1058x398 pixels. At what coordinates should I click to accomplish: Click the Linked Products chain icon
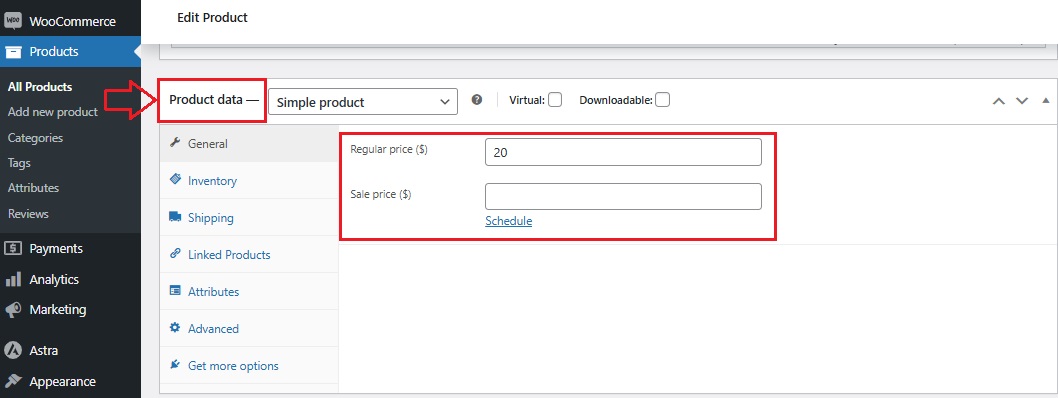[x=175, y=254]
